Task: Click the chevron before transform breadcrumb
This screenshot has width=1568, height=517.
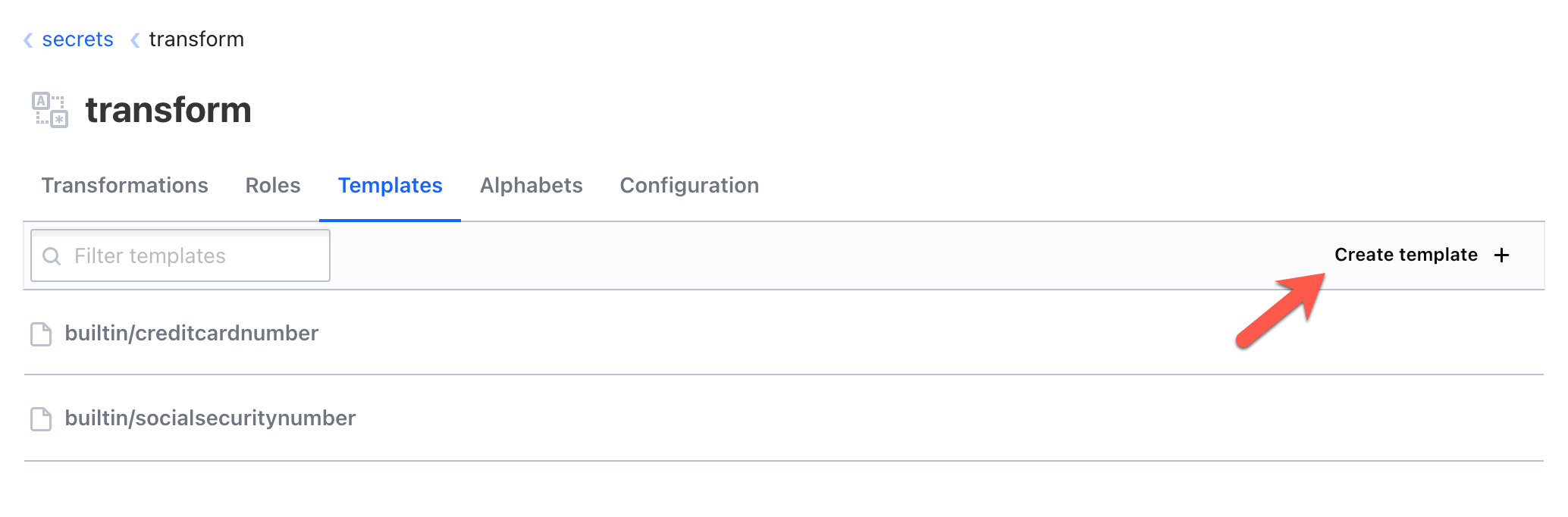Action: [135, 40]
